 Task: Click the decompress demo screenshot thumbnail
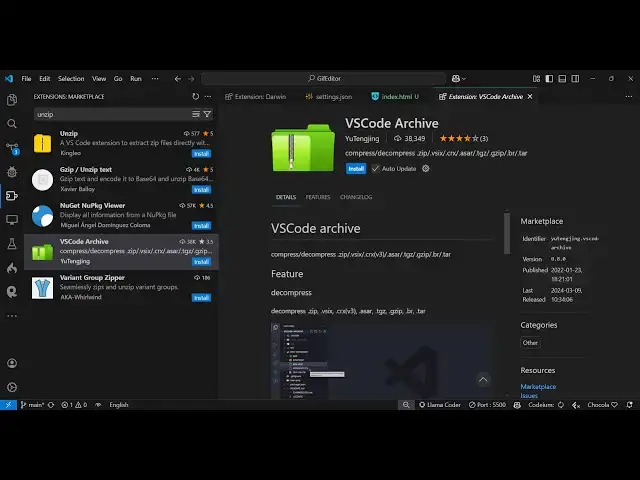click(382, 361)
